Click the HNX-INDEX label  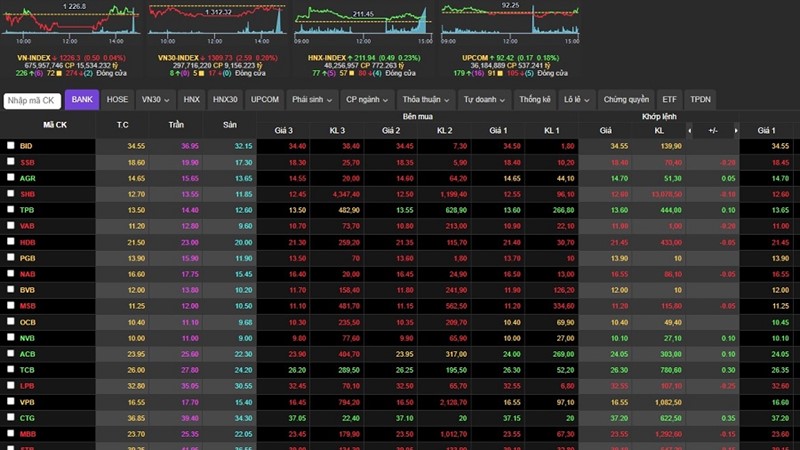point(327,58)
